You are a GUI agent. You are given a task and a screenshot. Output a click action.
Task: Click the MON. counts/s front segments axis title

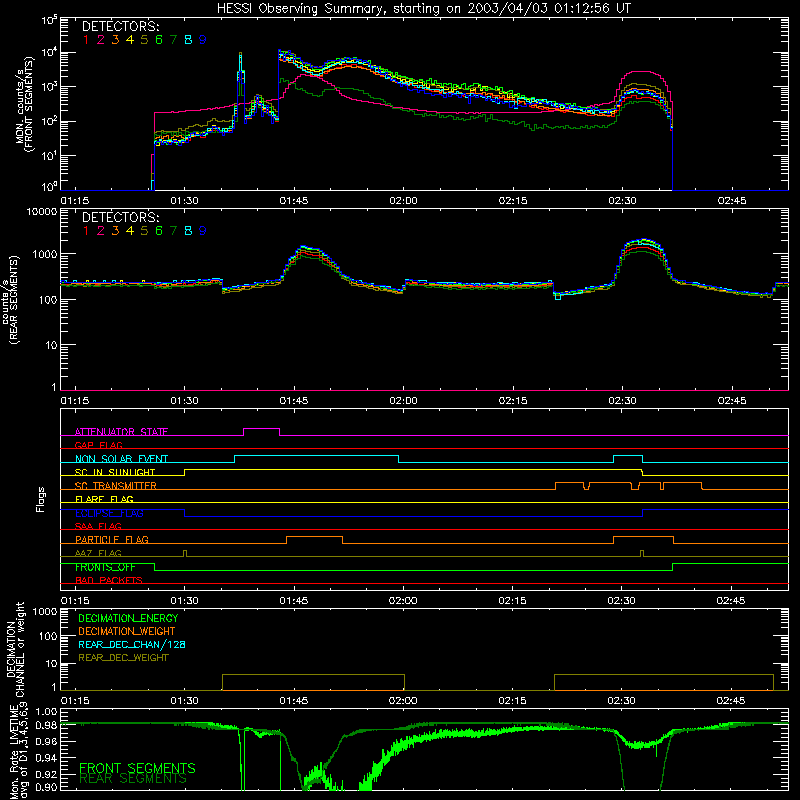point(25,105)
